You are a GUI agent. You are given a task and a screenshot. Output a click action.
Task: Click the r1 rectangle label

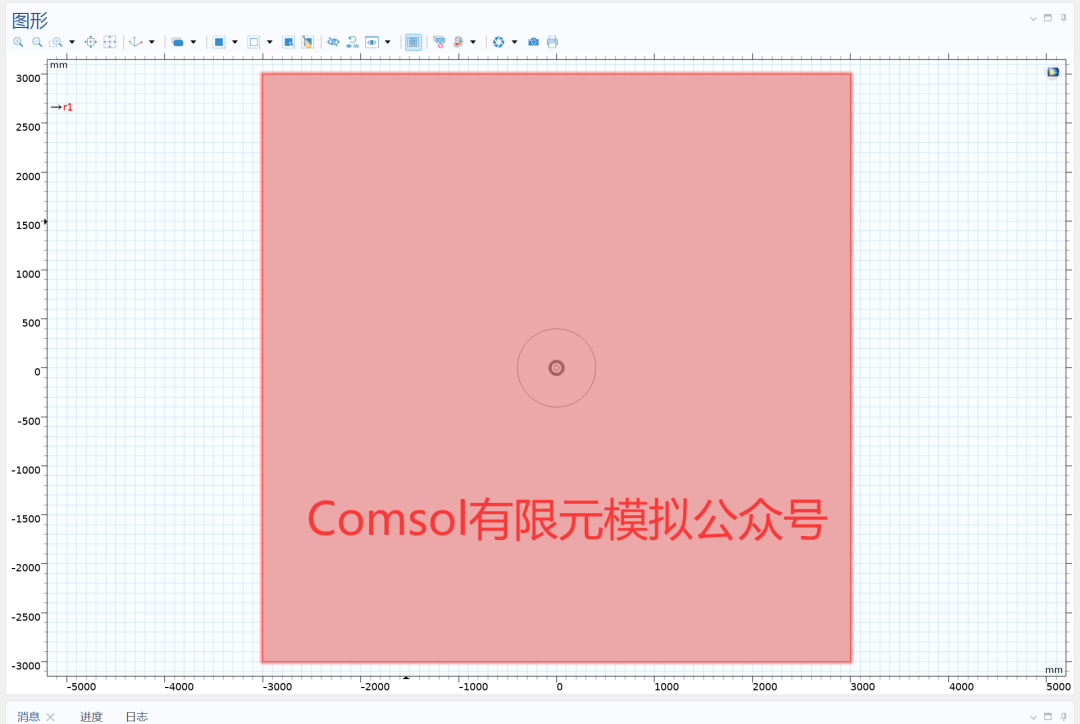(68, 107)
